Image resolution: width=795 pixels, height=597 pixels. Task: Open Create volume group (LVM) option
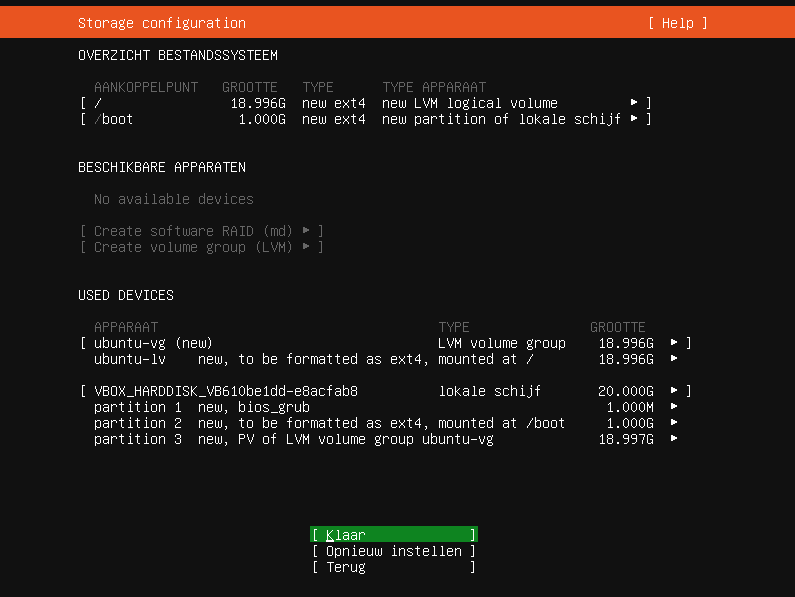(202, 248)
